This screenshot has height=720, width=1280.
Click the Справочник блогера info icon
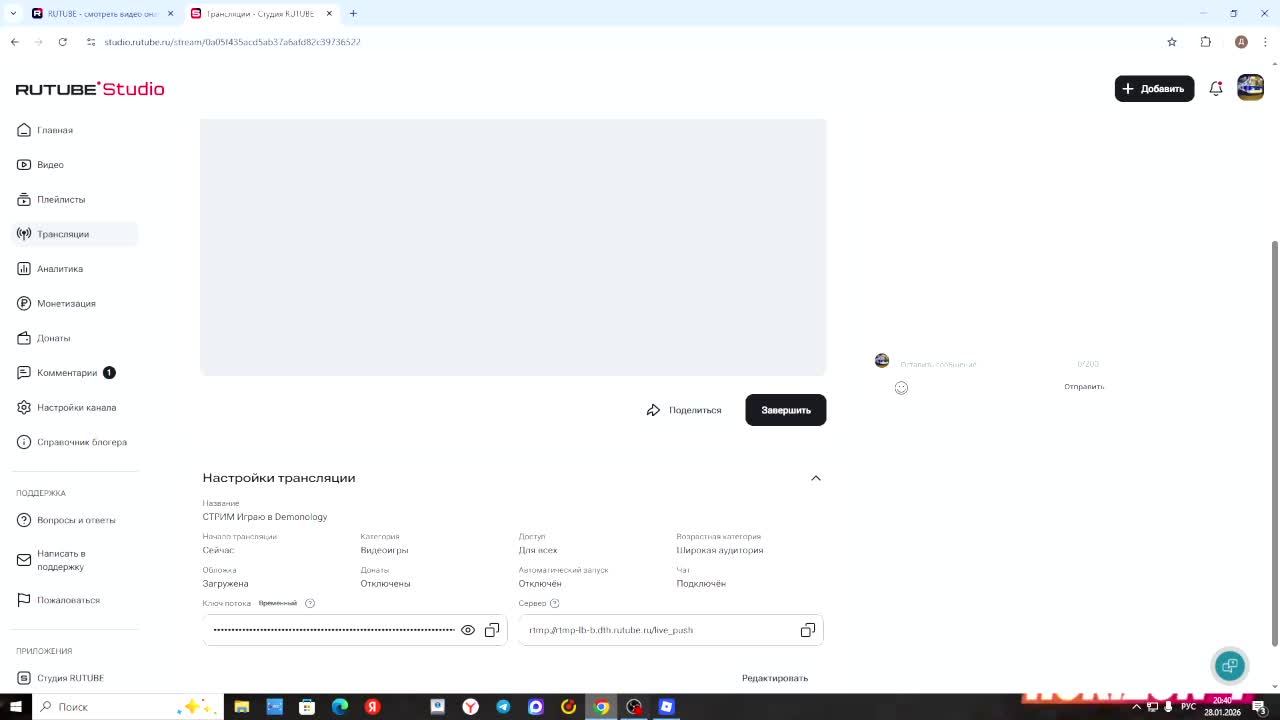pos(24,442)
